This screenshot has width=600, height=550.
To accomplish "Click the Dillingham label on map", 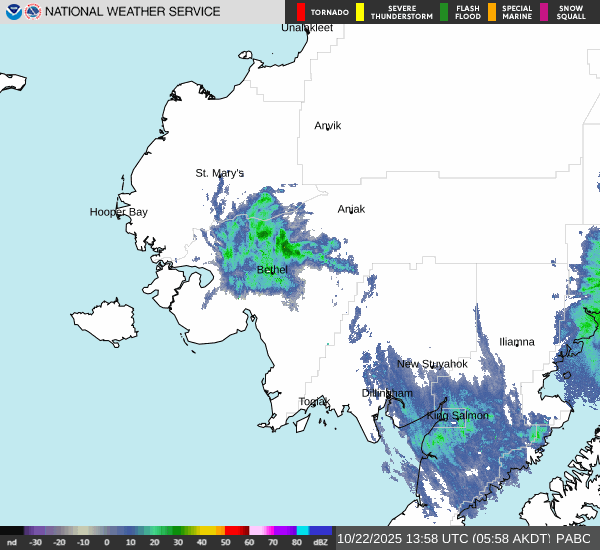I will [387, 394].
